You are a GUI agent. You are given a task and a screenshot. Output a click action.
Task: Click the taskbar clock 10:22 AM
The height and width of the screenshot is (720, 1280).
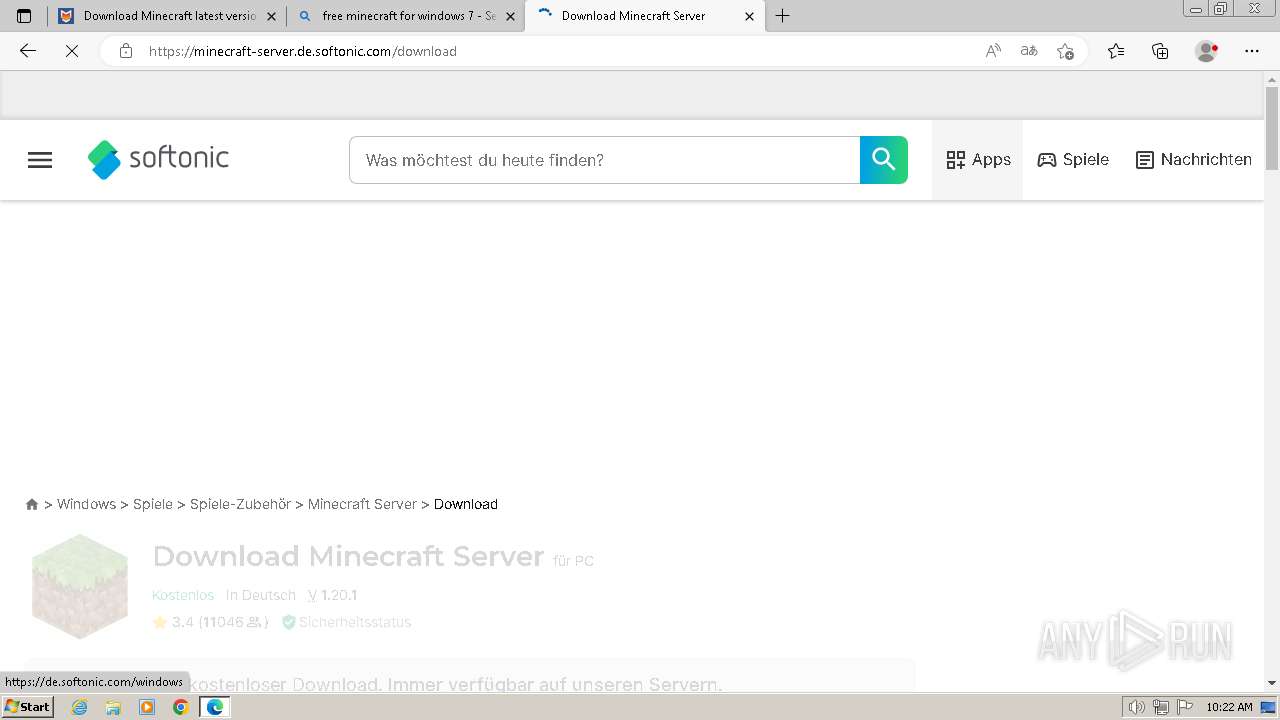(1229, 707)
